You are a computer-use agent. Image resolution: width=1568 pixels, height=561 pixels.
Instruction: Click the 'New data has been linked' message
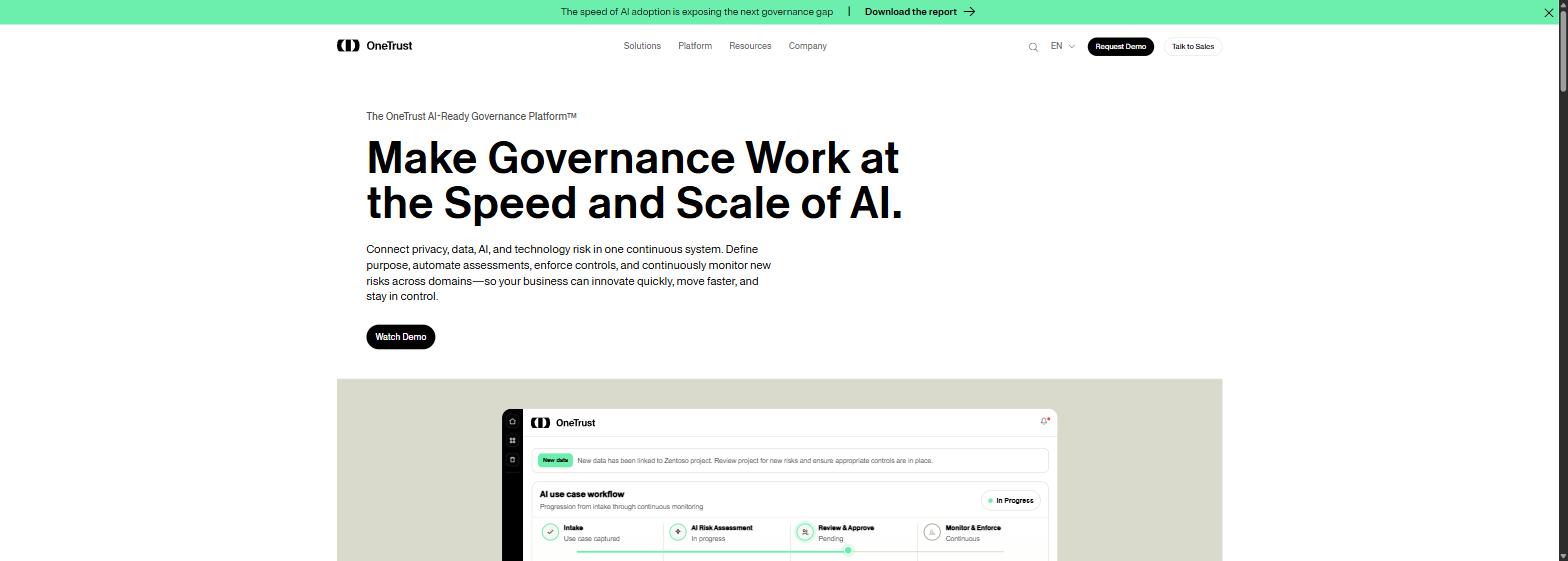[x=755, y=461]
